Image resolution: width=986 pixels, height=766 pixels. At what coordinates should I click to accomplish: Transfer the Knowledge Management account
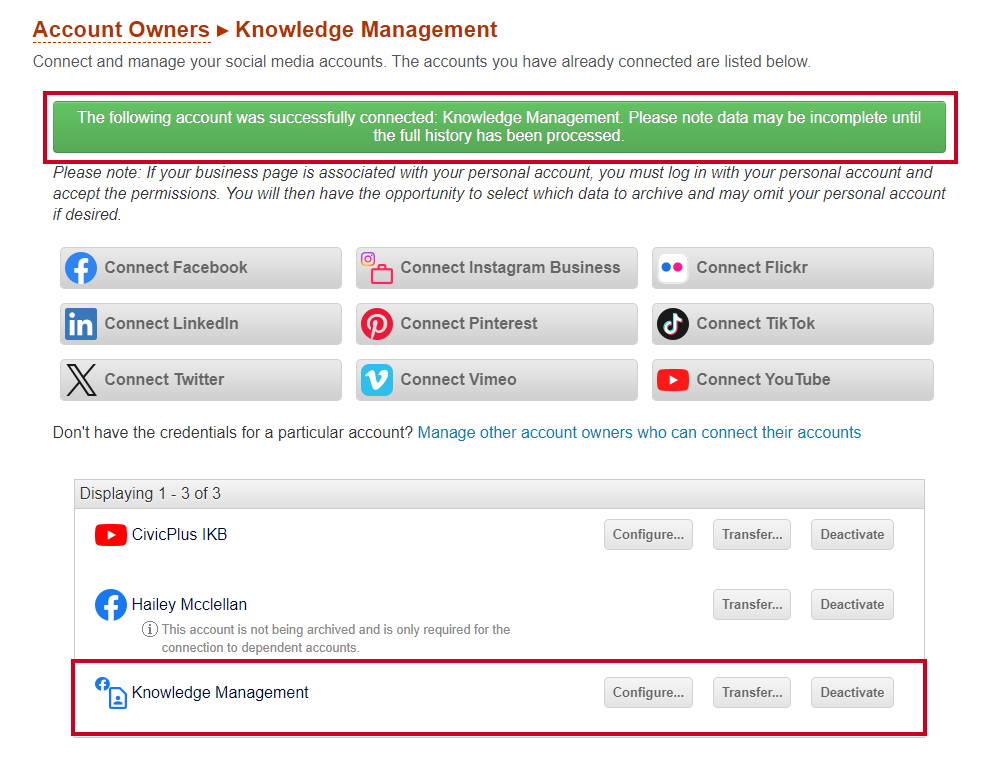(752, 692)
